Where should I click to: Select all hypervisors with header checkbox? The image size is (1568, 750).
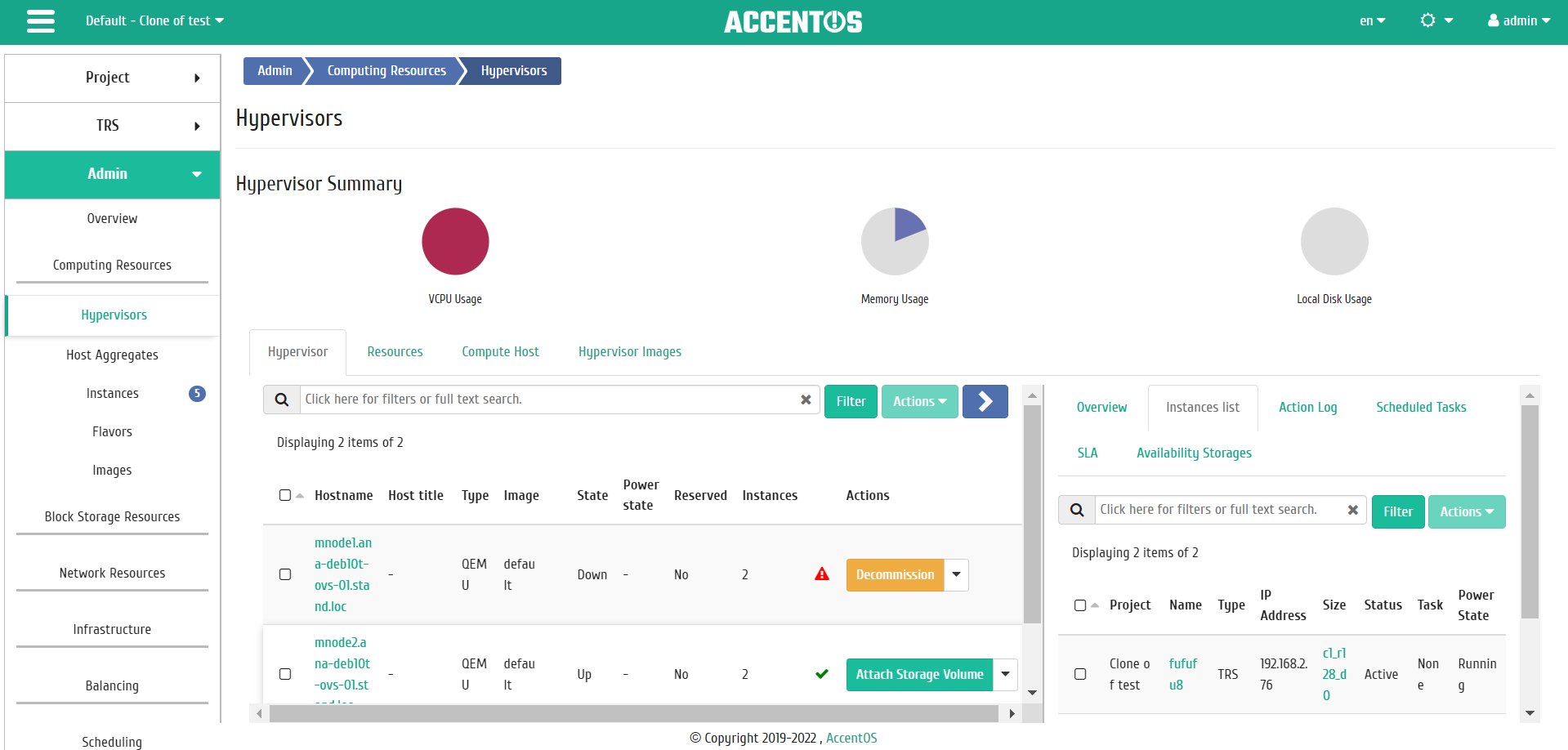[285, 495]
